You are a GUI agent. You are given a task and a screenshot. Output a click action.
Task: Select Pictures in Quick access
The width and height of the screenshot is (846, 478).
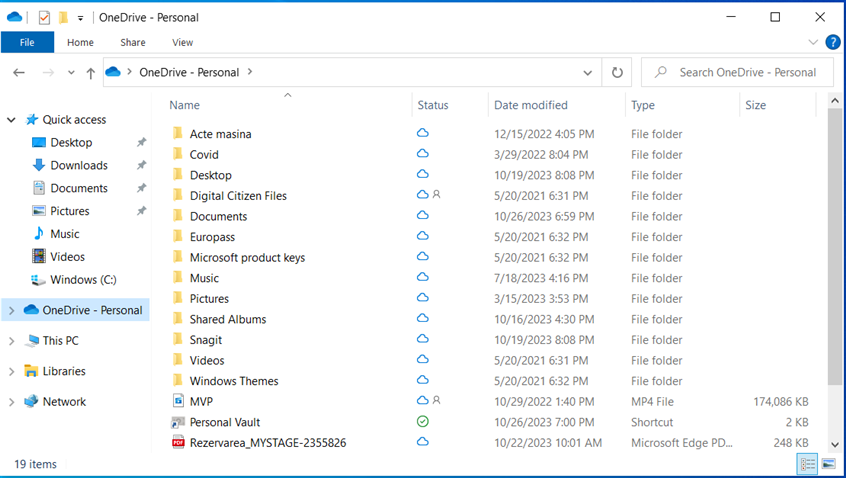pyautogui.click(x=70, y=211)
